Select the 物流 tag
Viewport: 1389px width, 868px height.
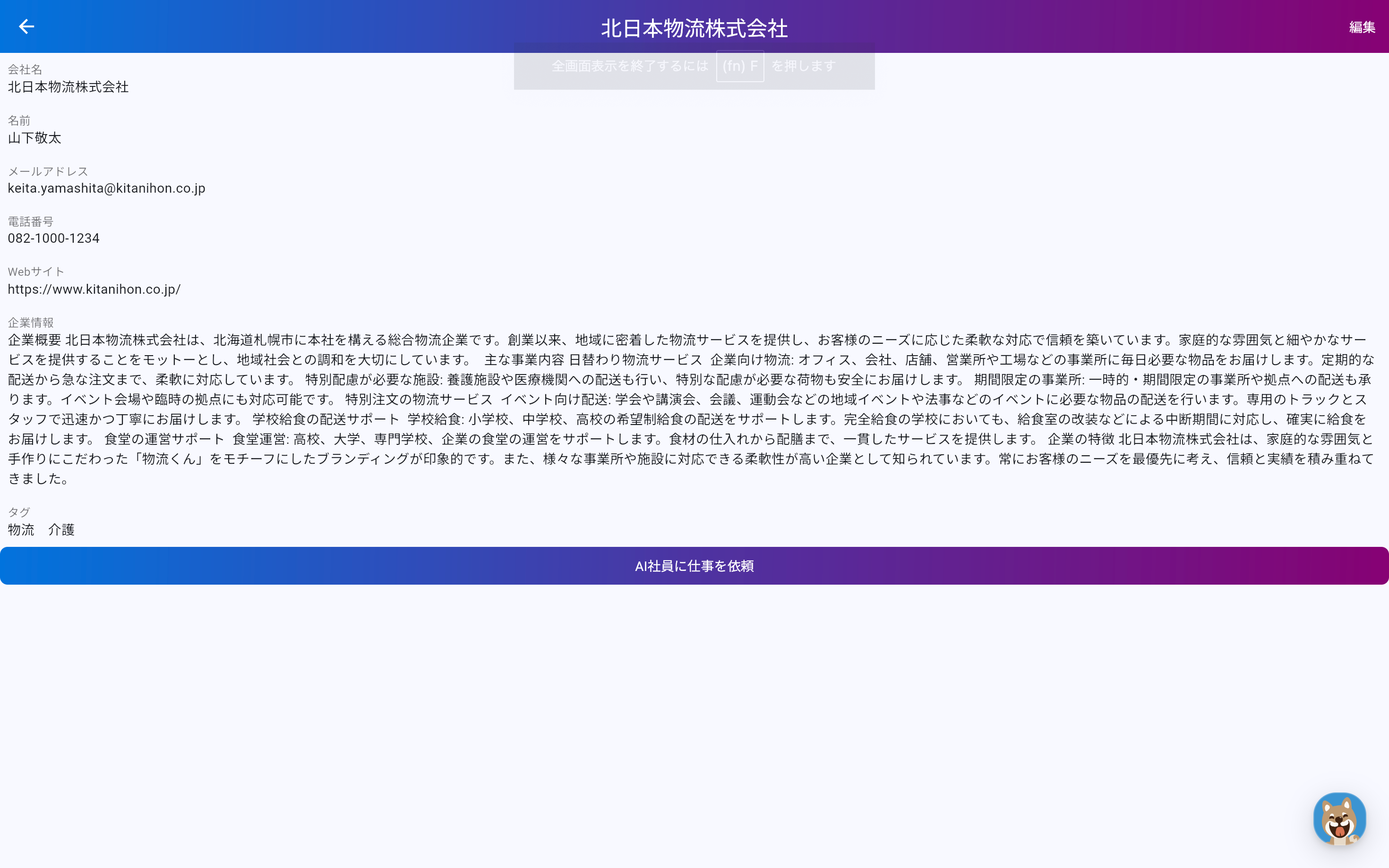point(21,529)
